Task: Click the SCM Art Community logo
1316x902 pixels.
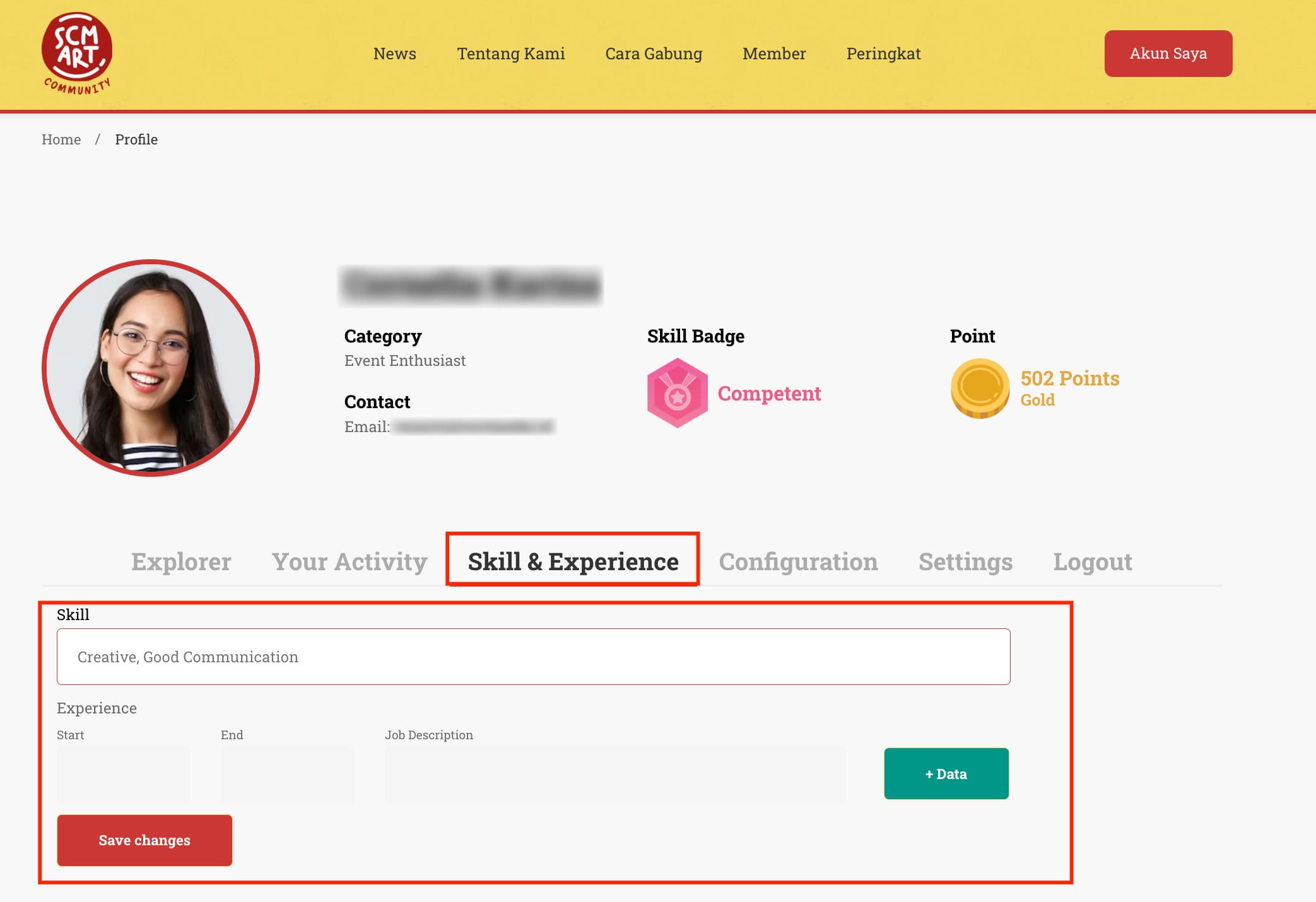Action: [x=77, y=54]
